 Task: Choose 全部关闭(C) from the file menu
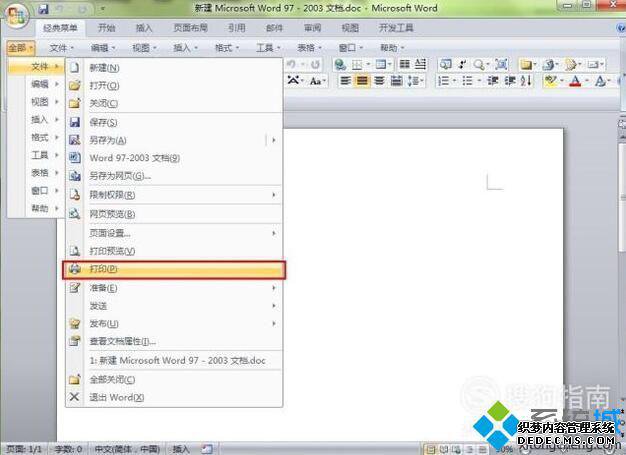coord(174,380)
